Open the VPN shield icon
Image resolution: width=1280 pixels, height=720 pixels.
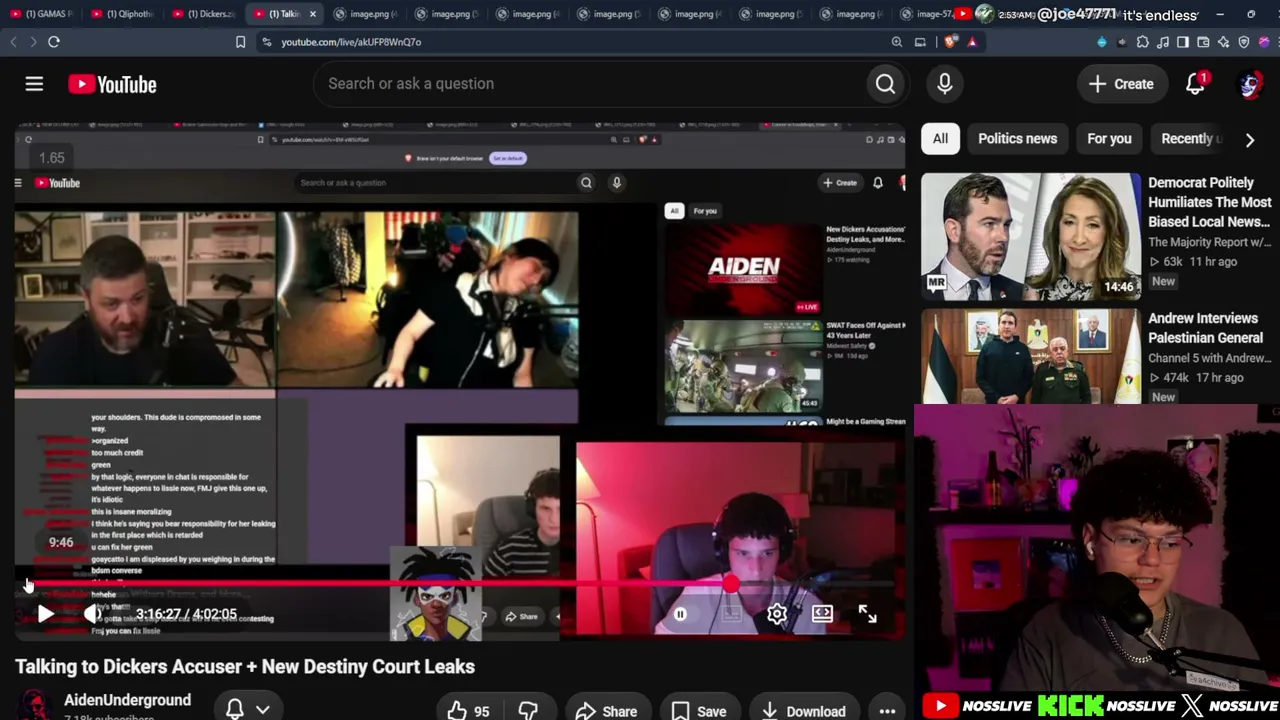pyautogui.click(x=1244, y=42)
